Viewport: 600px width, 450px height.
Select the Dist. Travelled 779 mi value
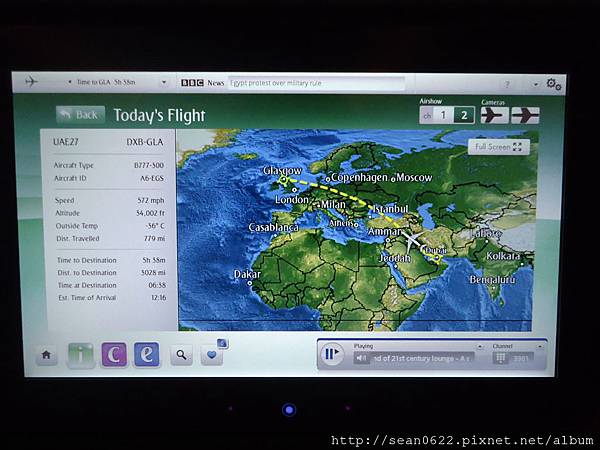click(x=154, y=238)
